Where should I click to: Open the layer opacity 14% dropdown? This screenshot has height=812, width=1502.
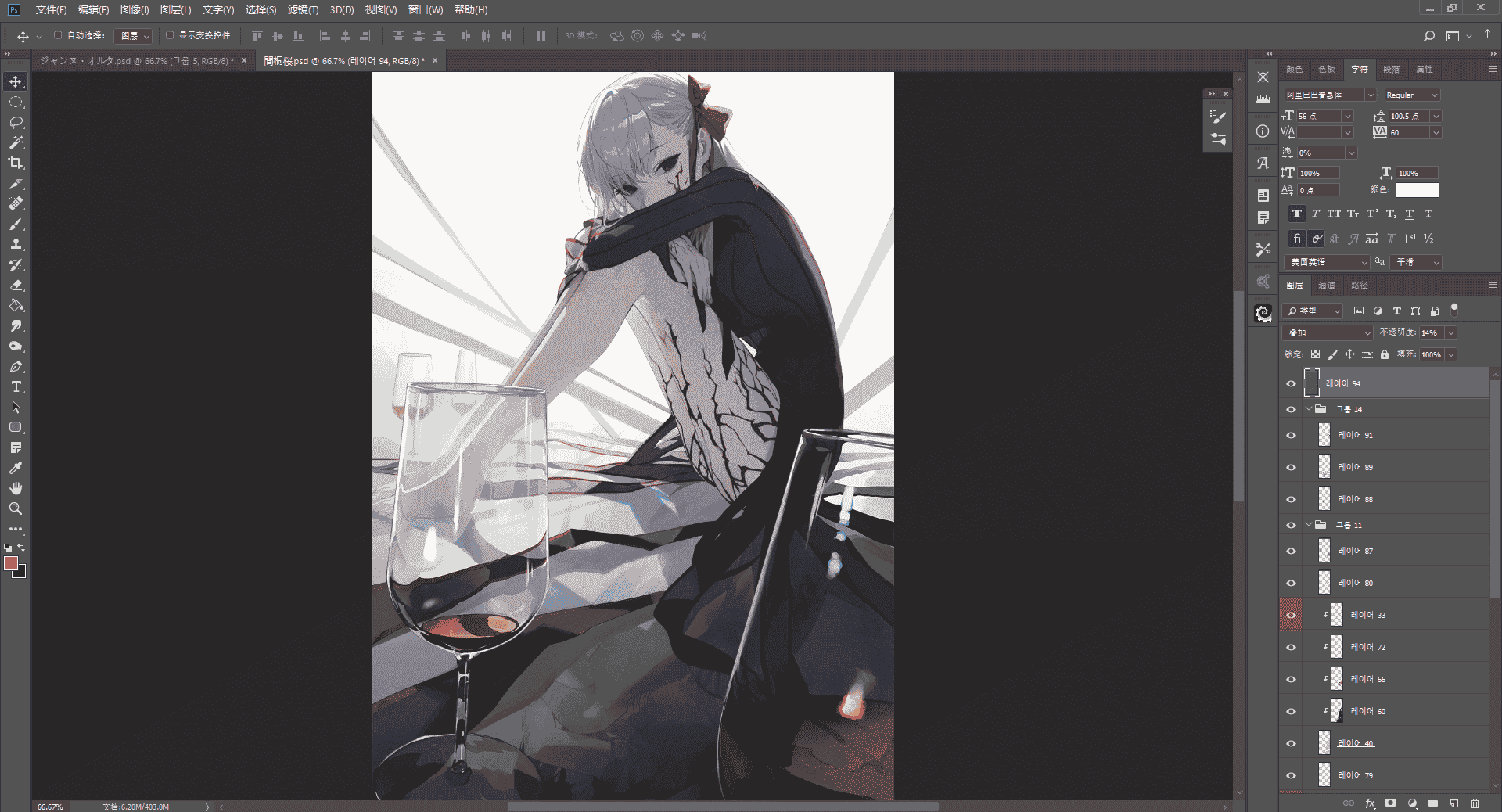[1451, 332]
